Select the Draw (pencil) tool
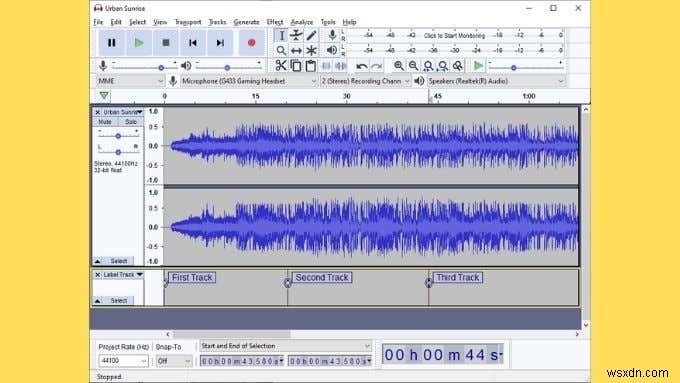The height and width of the screenshot is (383, 680). coord(311,36)
